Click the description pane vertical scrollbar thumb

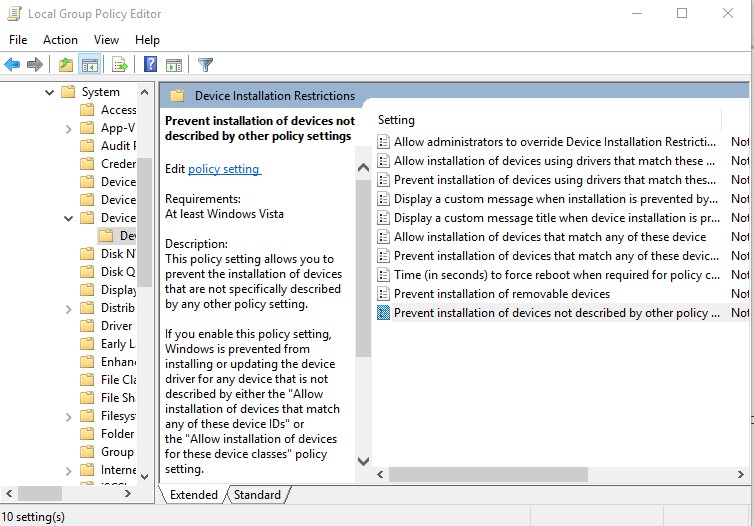point(364,268)
